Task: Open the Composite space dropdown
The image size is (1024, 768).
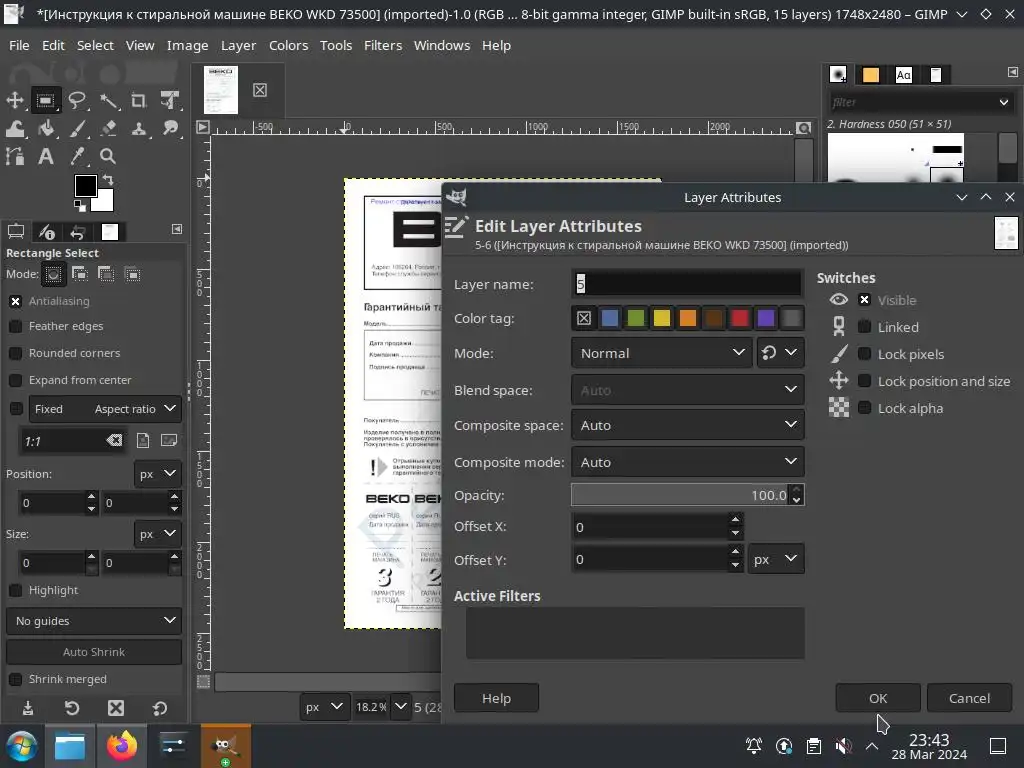Action: (687, 424)
